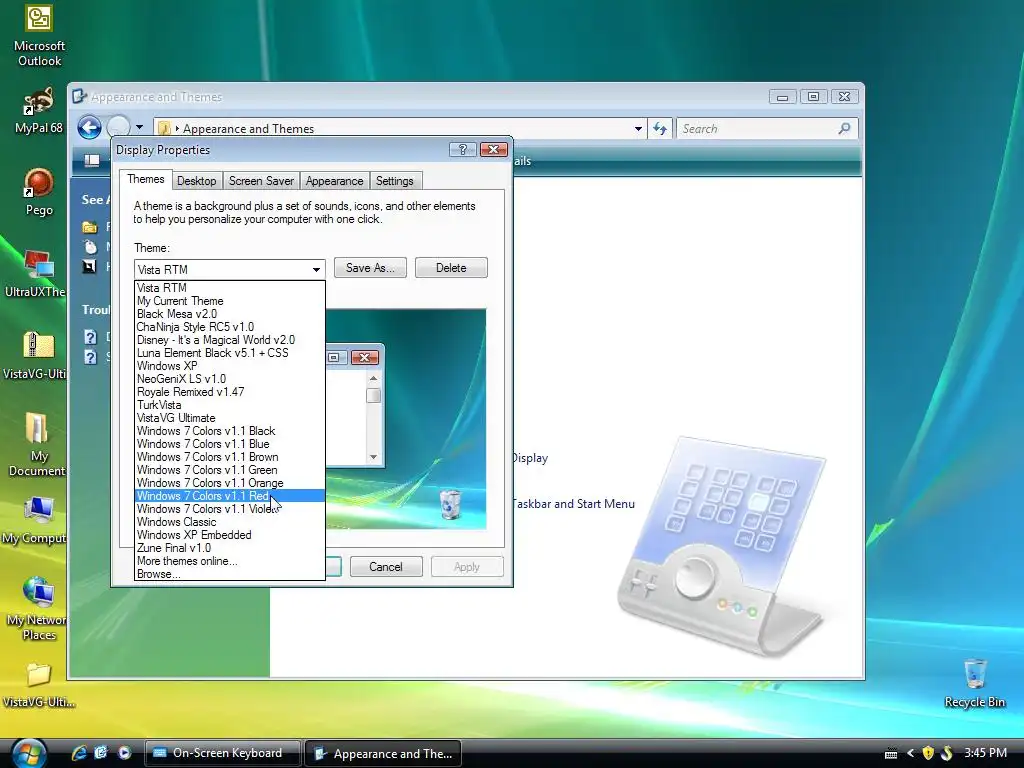1024x768 pixels.
Task: Select Windows XP Embedded theme
Action: pos(230,535)
